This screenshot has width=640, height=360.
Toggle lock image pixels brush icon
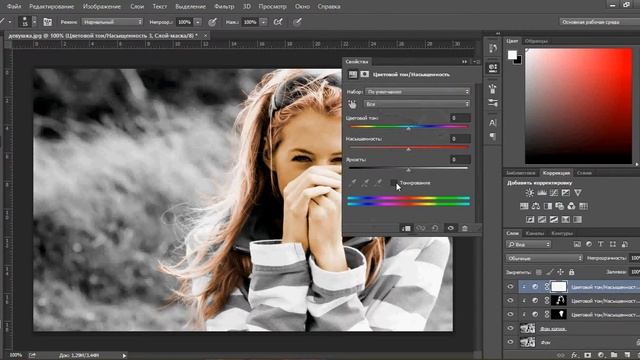click(550, 272)
